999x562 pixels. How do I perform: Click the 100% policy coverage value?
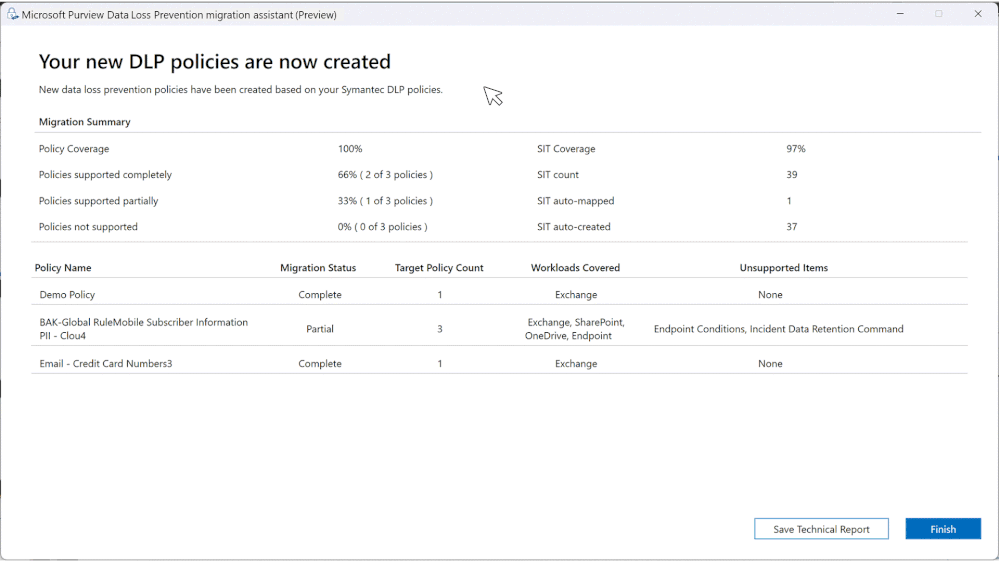(350, 148)
